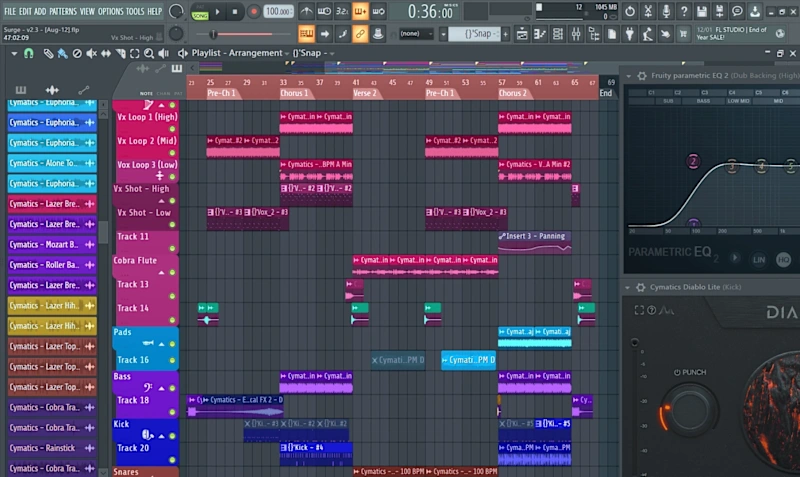Open the PATTERNS menu
This screenshot has height=477, width=800.
click(63, 11)
